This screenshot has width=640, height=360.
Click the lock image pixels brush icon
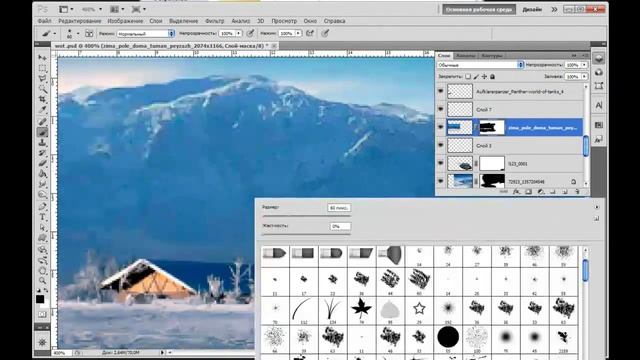[476, 77]
